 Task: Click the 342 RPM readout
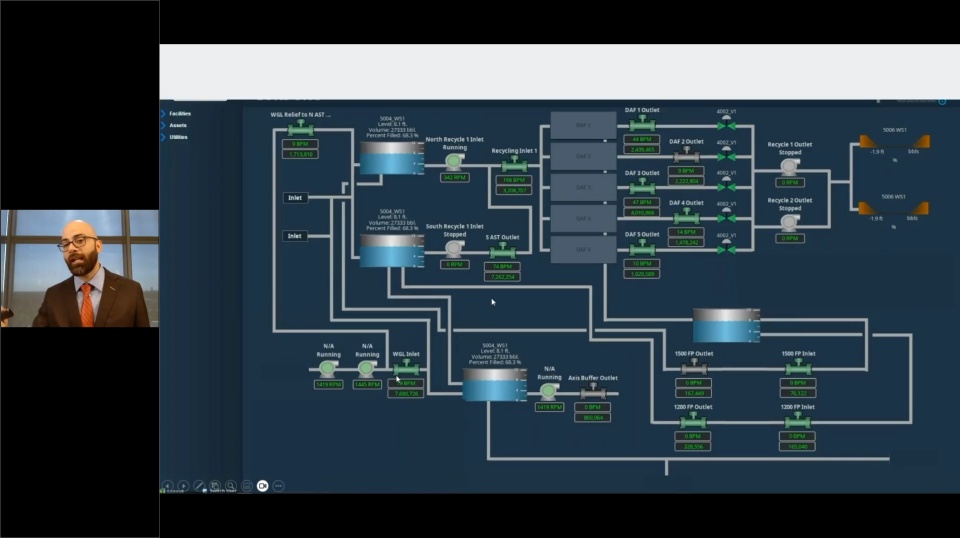tap(454, 177)
